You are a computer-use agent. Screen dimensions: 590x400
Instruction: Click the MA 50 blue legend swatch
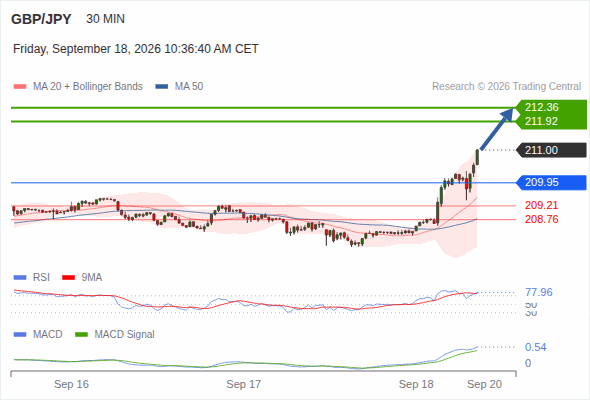coord(161,87)
